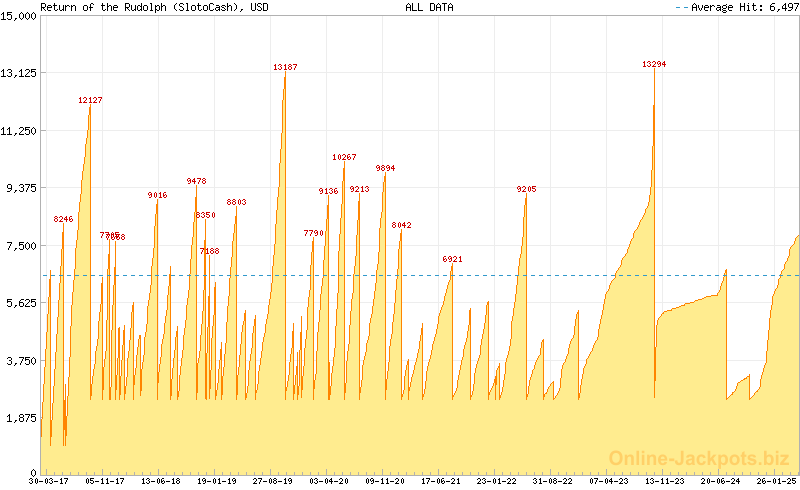Viewport: 800px width, 490px height.
Task: Click the 13294 peak value label
Action: [654, 64]
